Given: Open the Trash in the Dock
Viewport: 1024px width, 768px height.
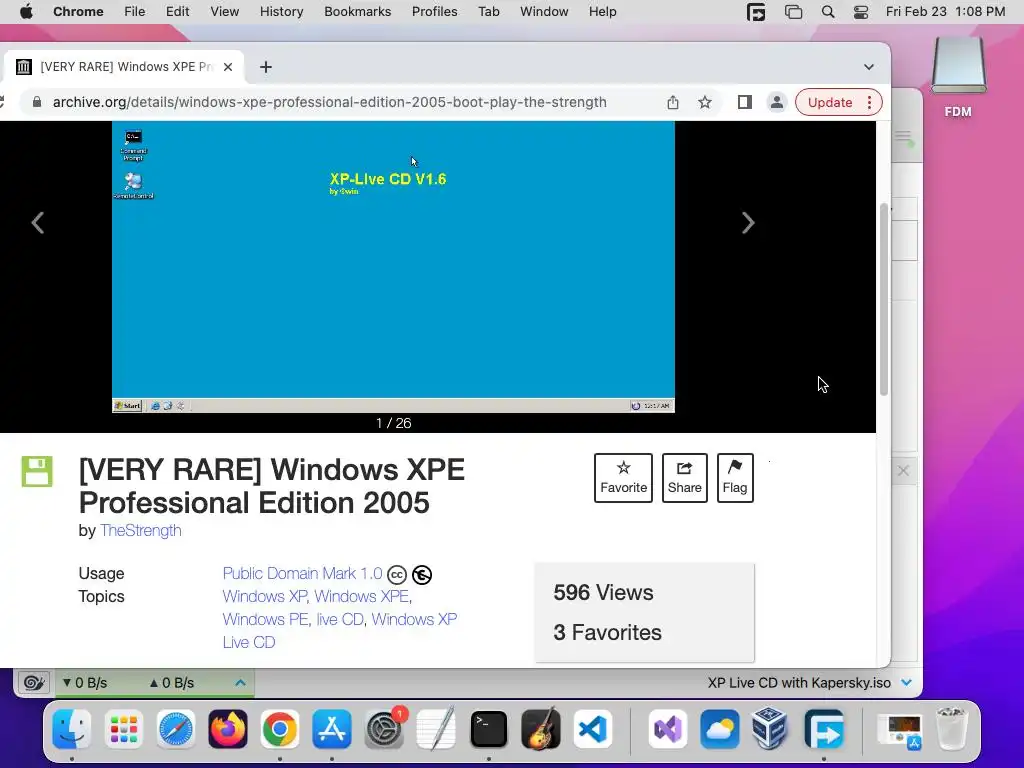Looking at the screenshot, I should pyautogui.click(x=951, y=729).
